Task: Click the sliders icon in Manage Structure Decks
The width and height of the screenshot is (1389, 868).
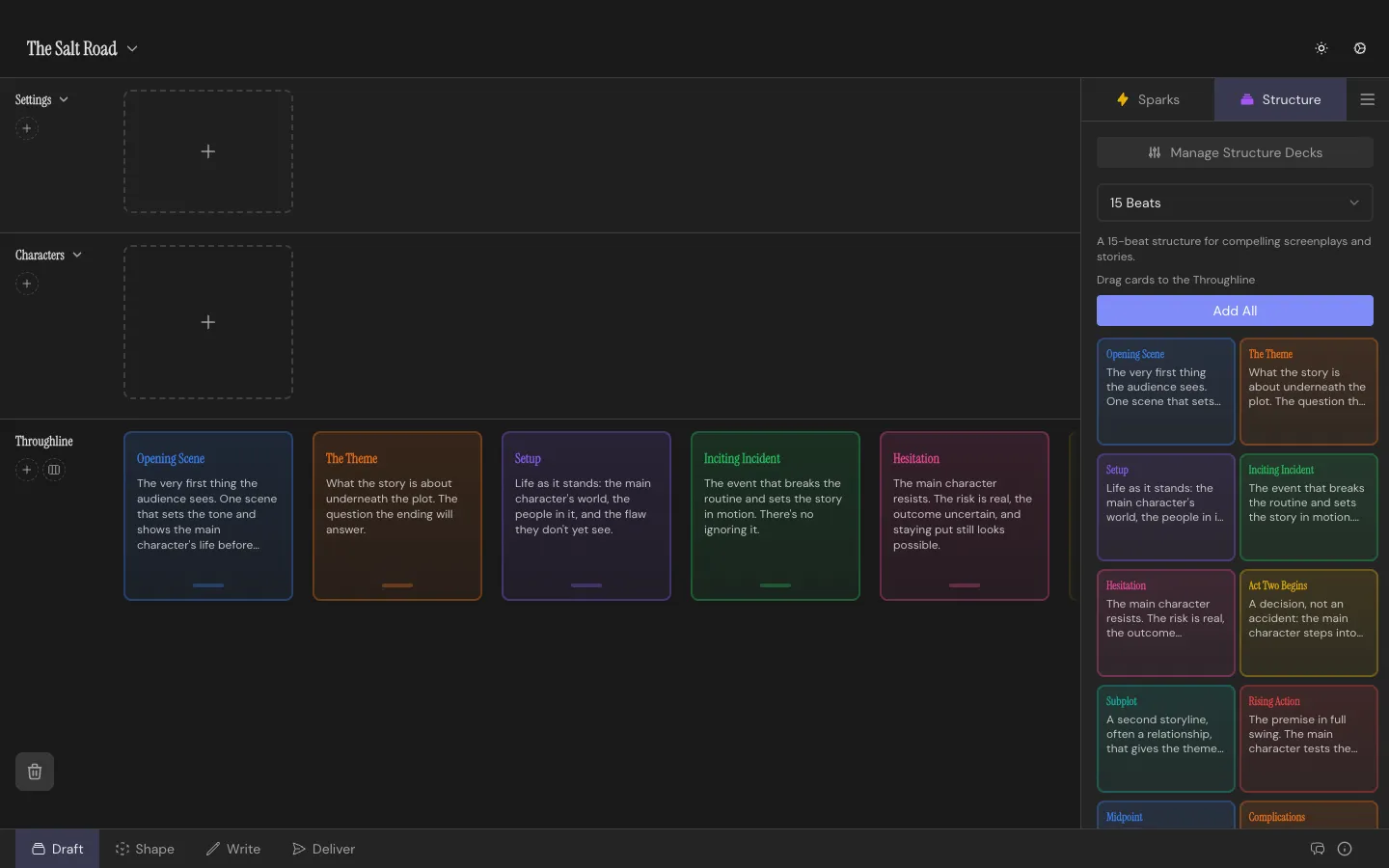Action: click(x=1155, y=152)
